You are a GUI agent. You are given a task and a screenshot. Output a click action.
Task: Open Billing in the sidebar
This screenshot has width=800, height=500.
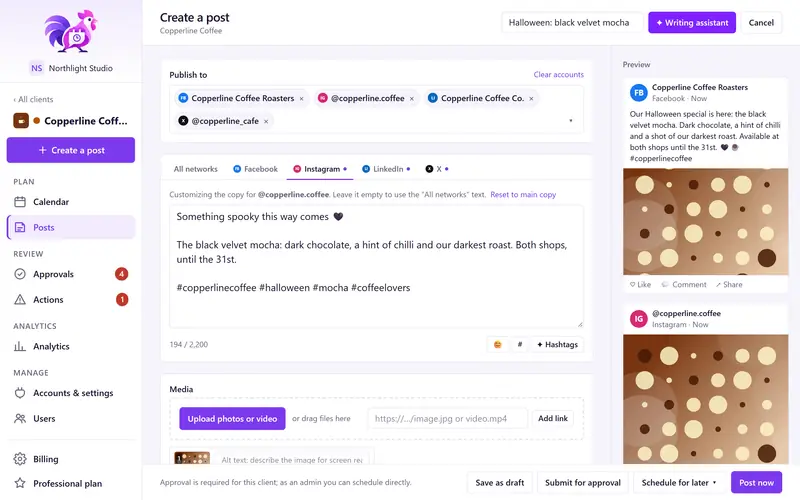[71, 459]
